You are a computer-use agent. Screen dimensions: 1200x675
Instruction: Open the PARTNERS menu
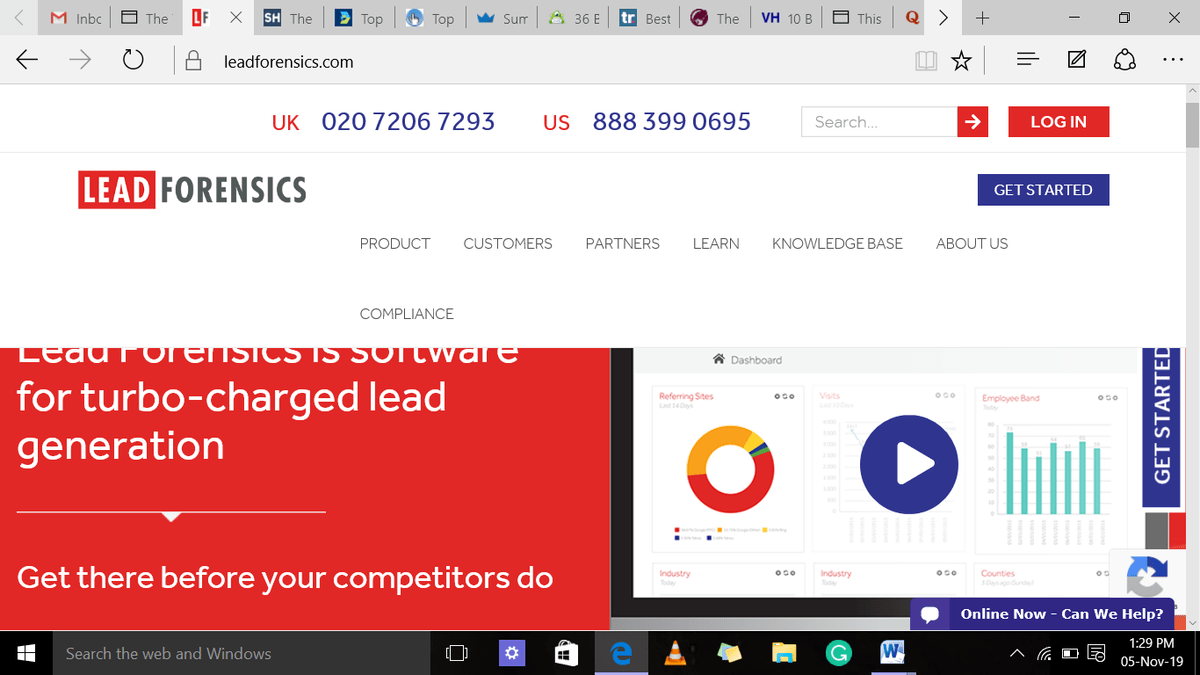click(622, 243)
